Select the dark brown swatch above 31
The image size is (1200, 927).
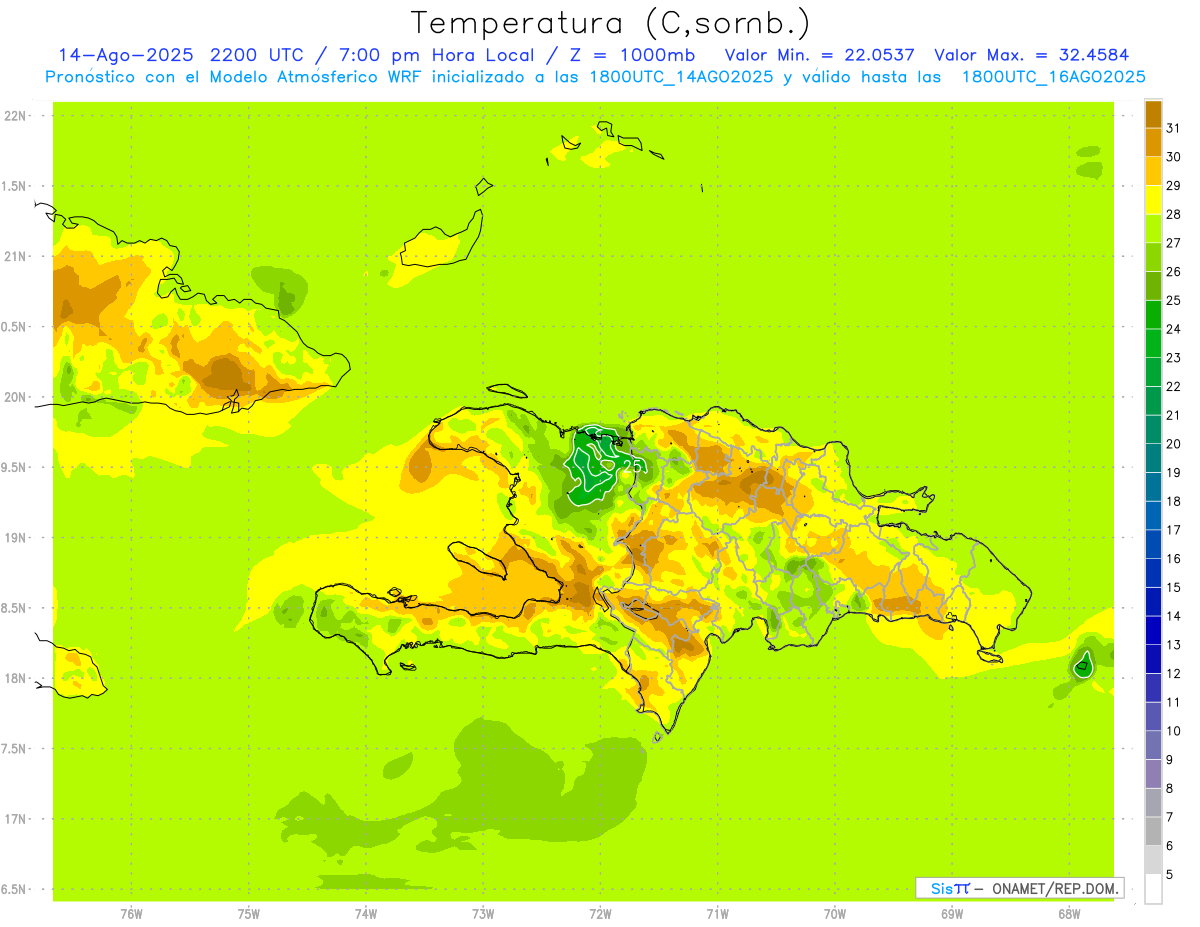1153,113
